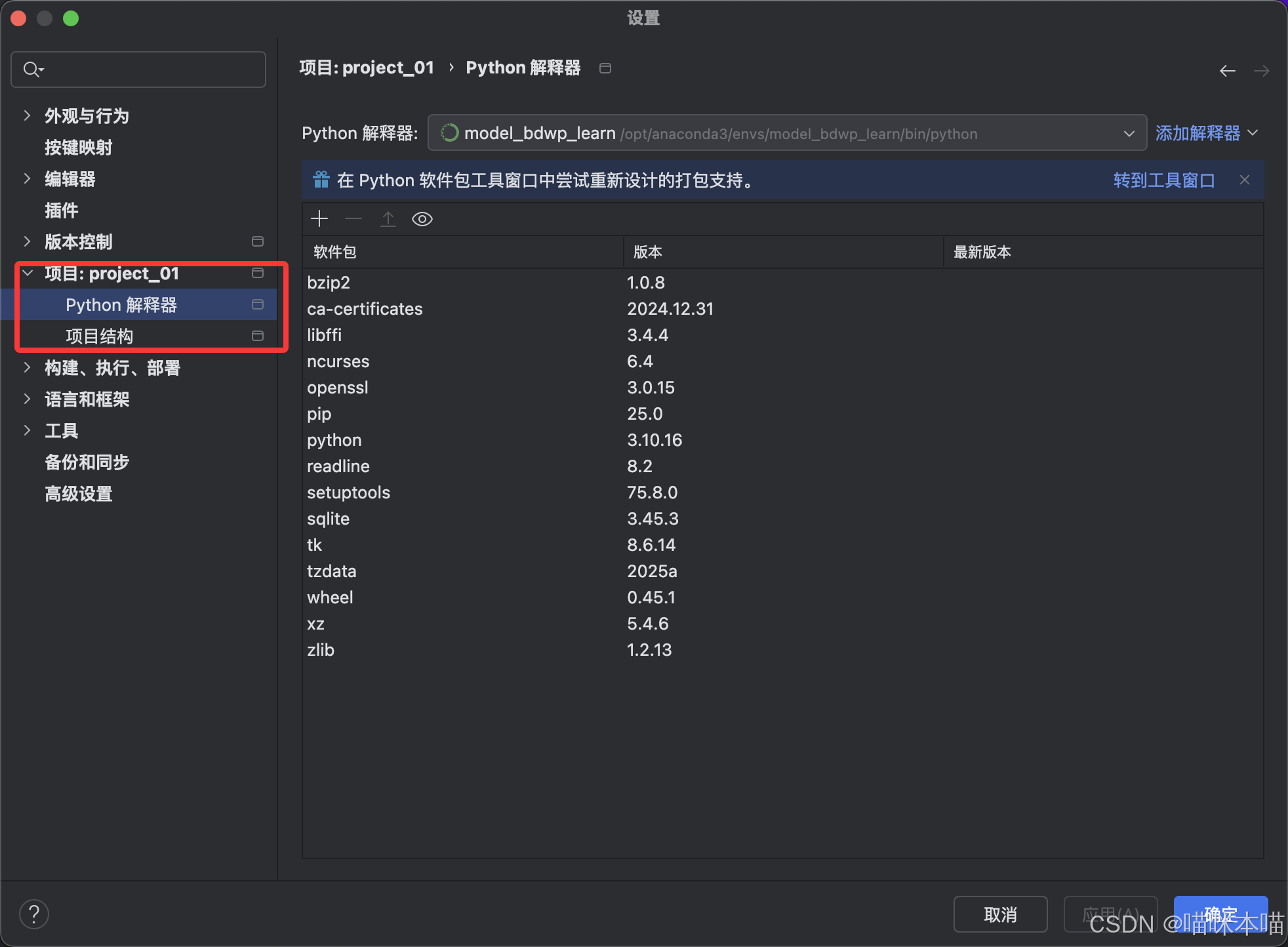Navigate back with the left arrow icon
Viewport: 1288px width, 947px height.
[1228, 70]
